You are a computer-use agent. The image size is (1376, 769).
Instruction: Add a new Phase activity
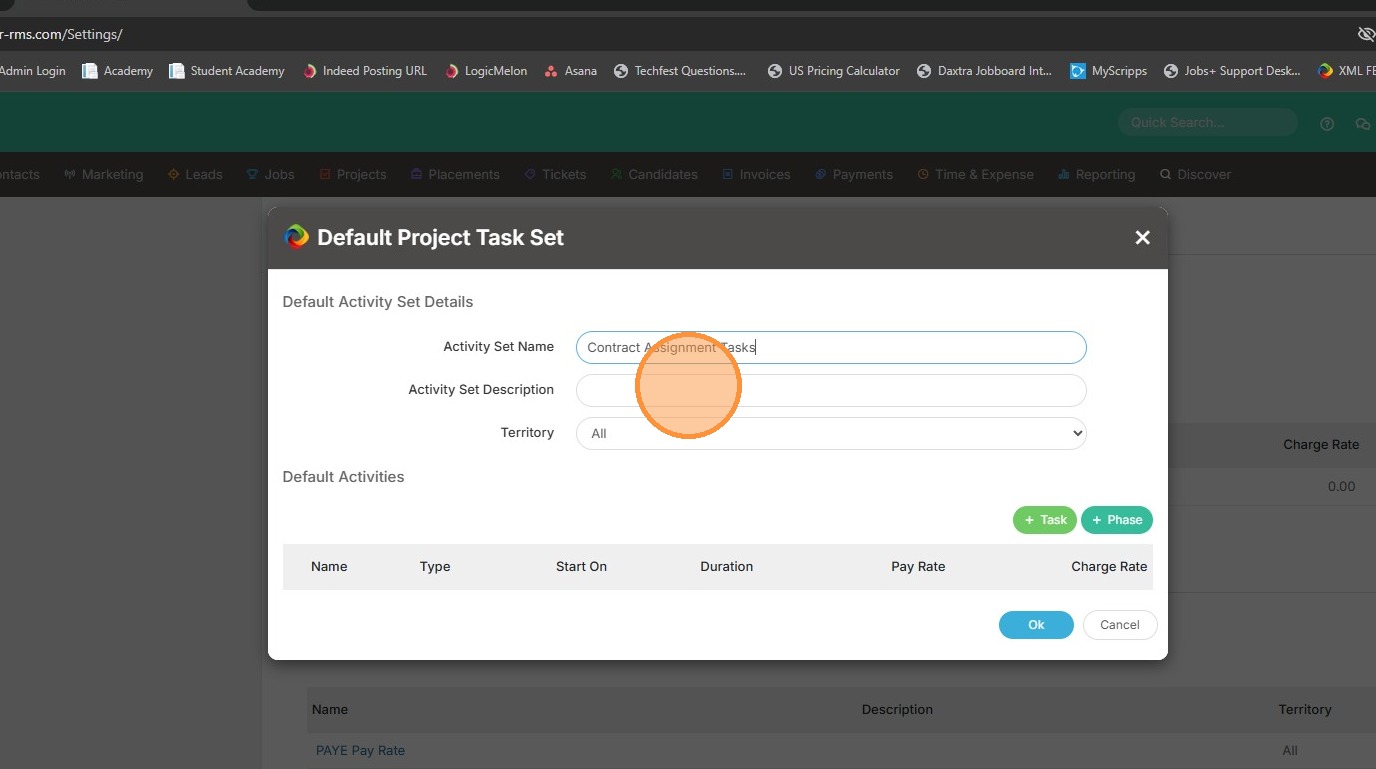click(1117, 520)
